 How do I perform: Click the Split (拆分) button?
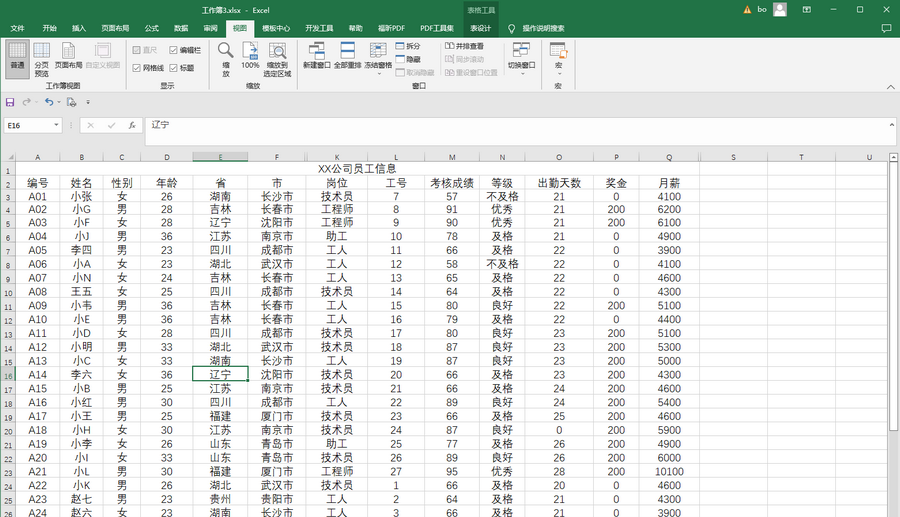(408, 46)
